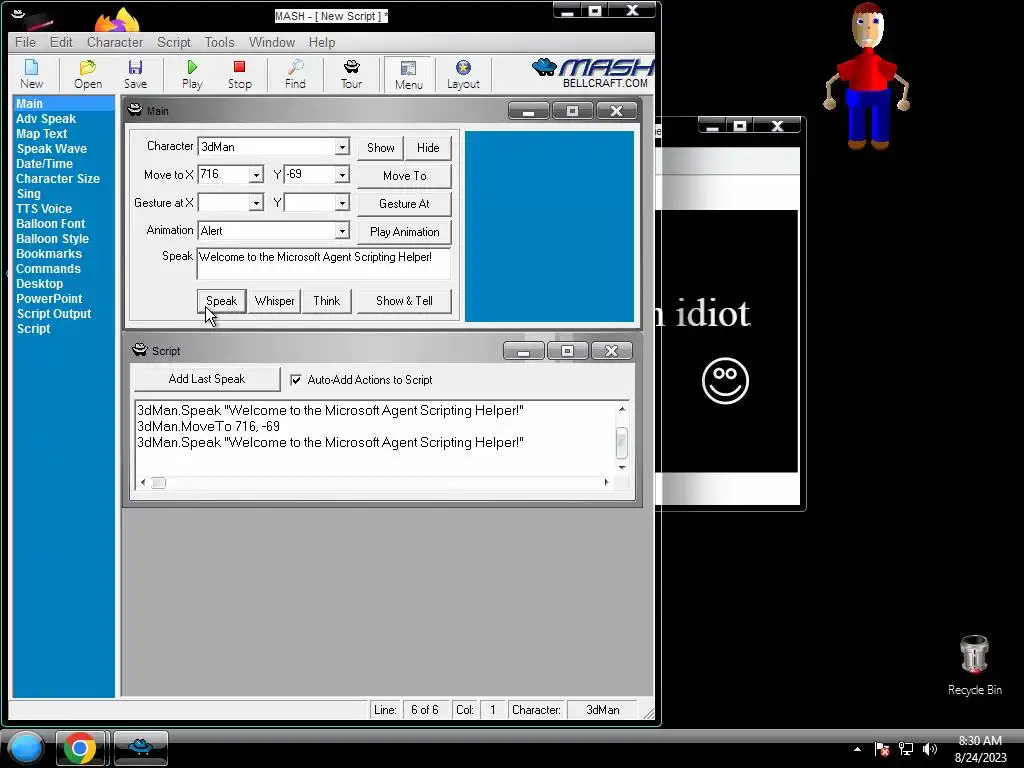Open the Move to X dropdown arrow
The width and height of the screenshot is (1024, 768).
256,174
